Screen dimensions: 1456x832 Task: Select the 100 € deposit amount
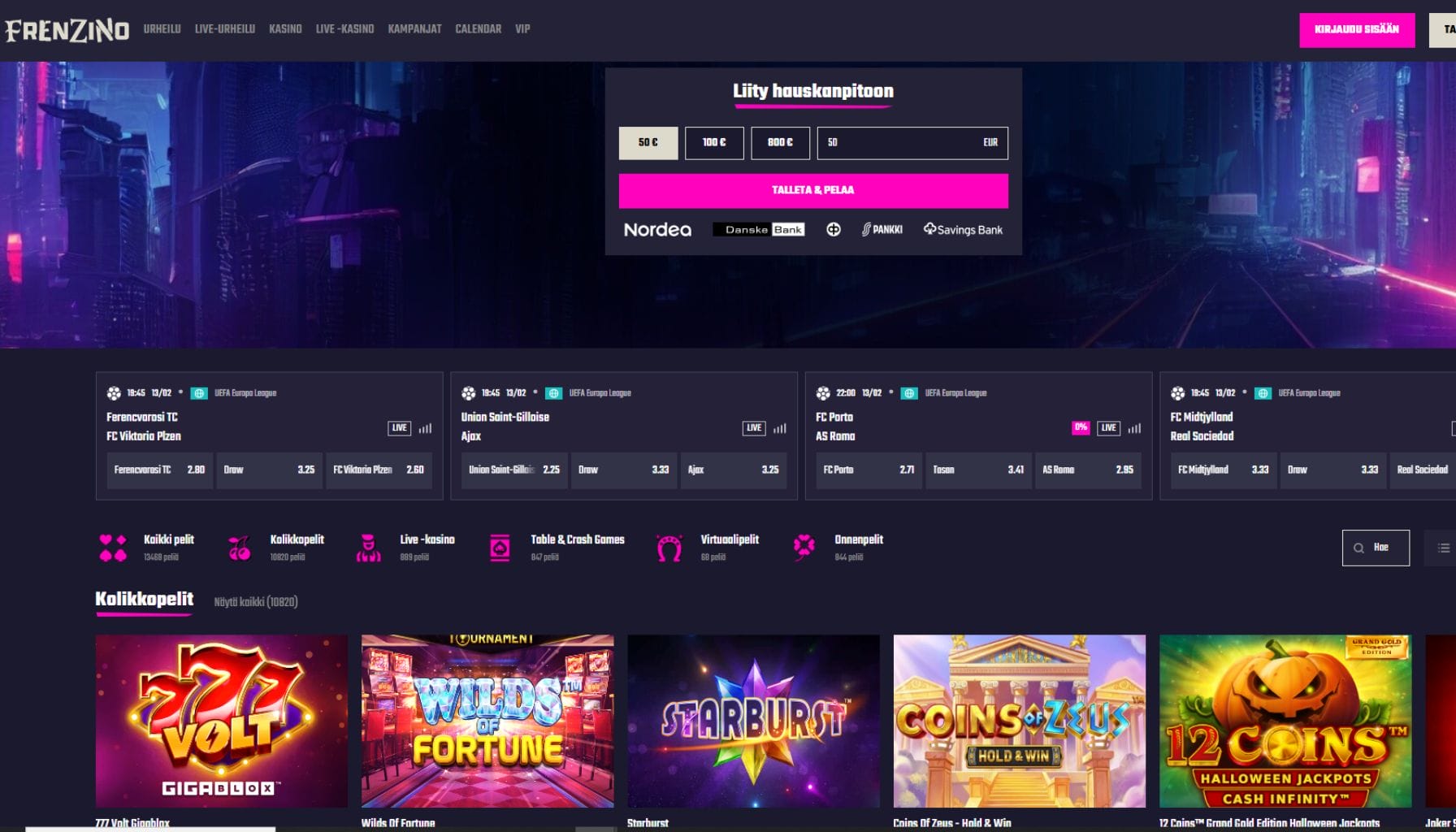[x=713, y=143]
